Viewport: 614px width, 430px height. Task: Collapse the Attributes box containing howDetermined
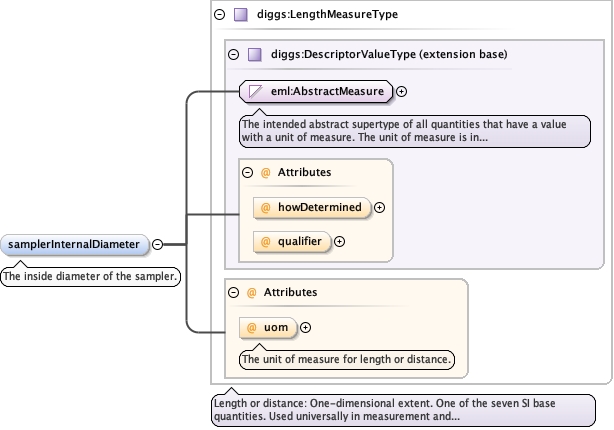[x=248, y=172]
